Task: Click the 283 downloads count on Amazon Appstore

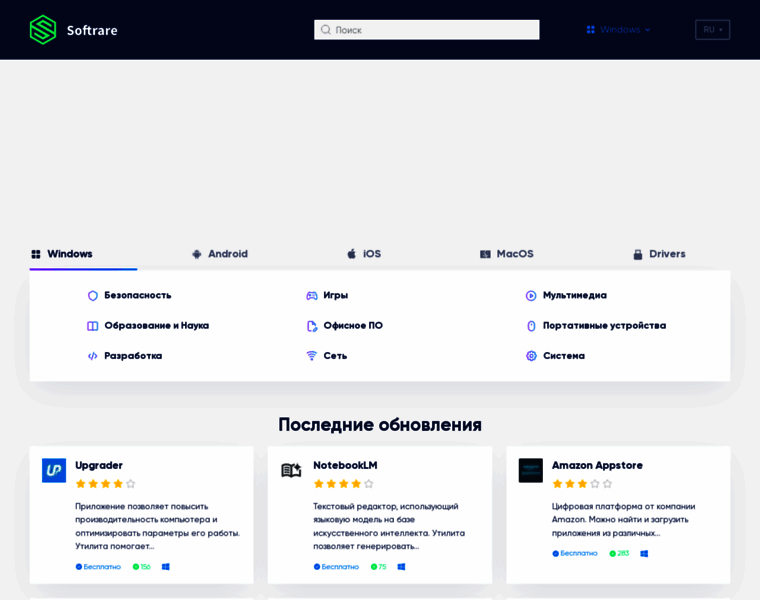Action: click(x=619, y=553)
